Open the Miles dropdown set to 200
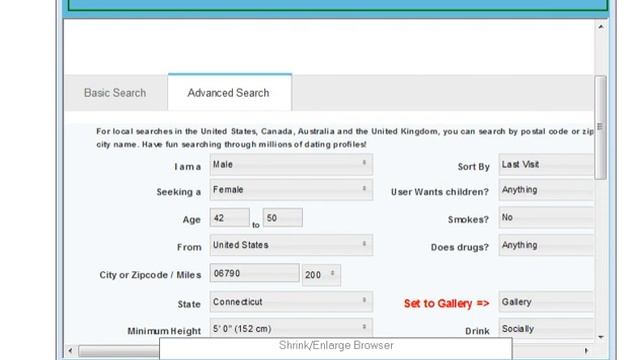Viewport: 640px width, 360px height. pos(321,275)
